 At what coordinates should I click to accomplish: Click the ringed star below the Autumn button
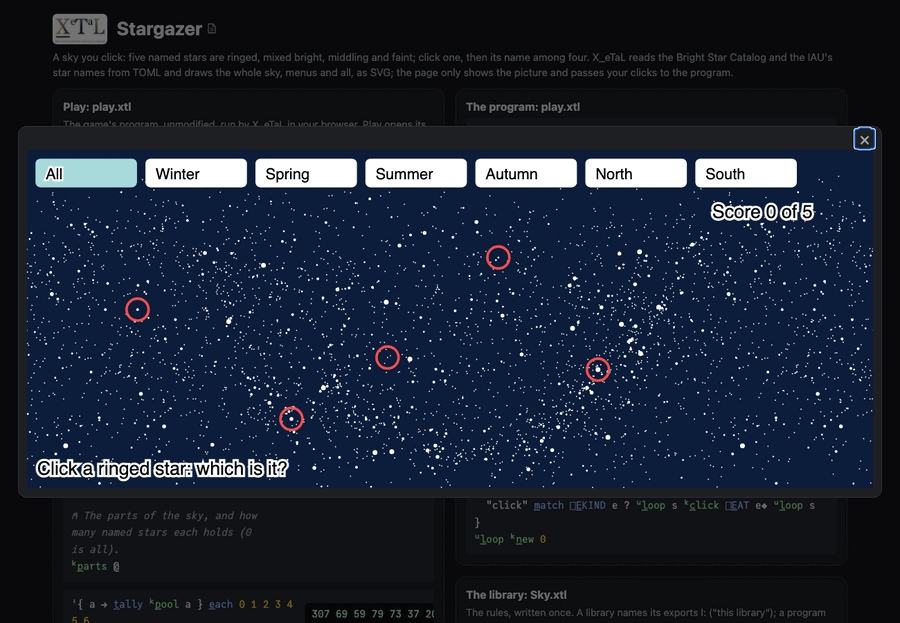click(x=498, y=257)
